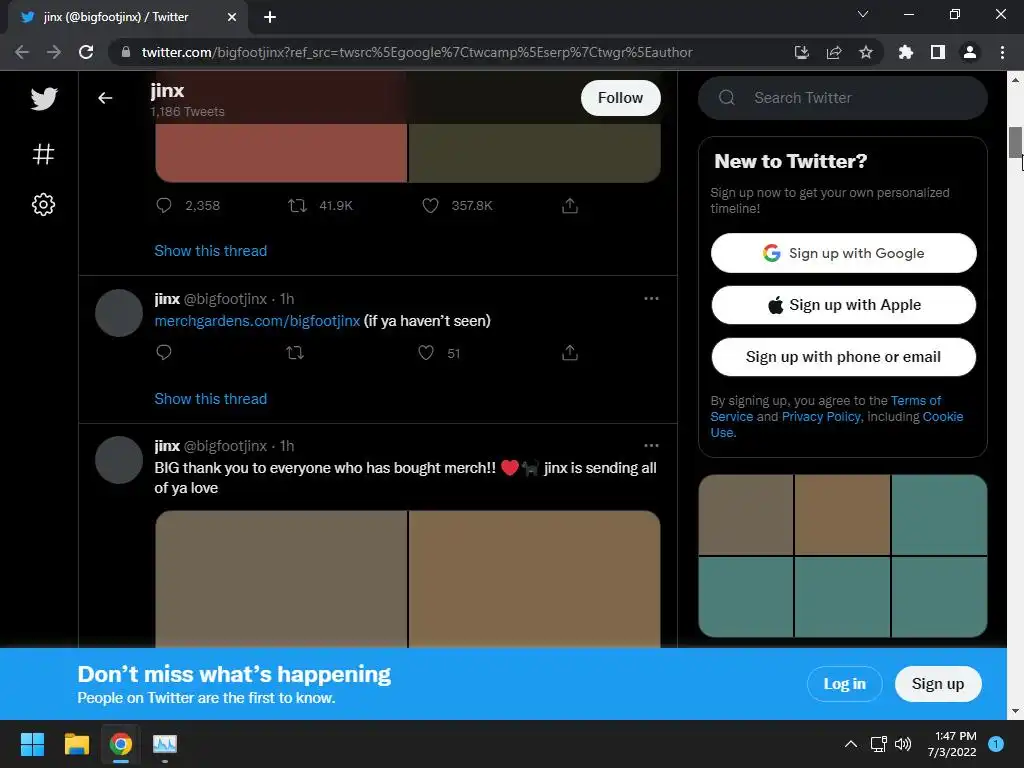Click the search magnifier icon
The width and height of the screenshot is (1024, 768).
pos(727,98)
